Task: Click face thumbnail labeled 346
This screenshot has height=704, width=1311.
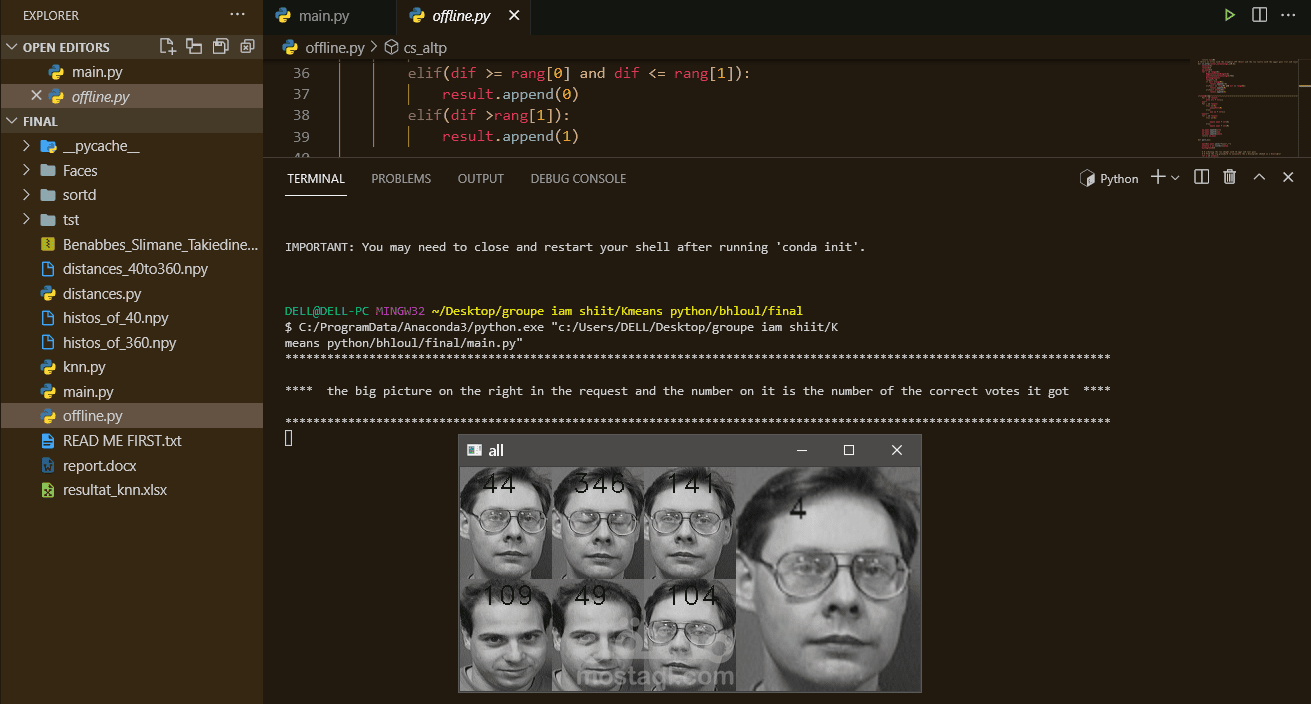Action: pos(598,523)
